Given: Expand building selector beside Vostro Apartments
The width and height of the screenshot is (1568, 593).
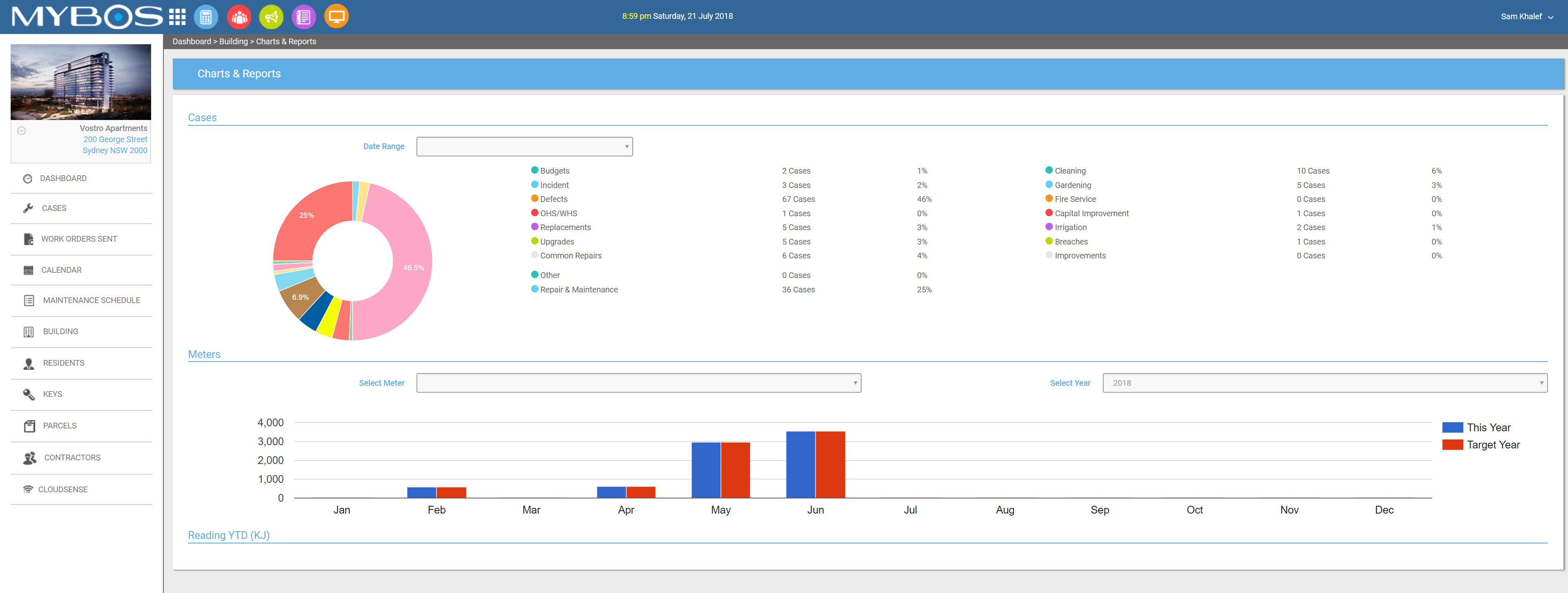Looking at the screenshot, I should pos(21,130).
